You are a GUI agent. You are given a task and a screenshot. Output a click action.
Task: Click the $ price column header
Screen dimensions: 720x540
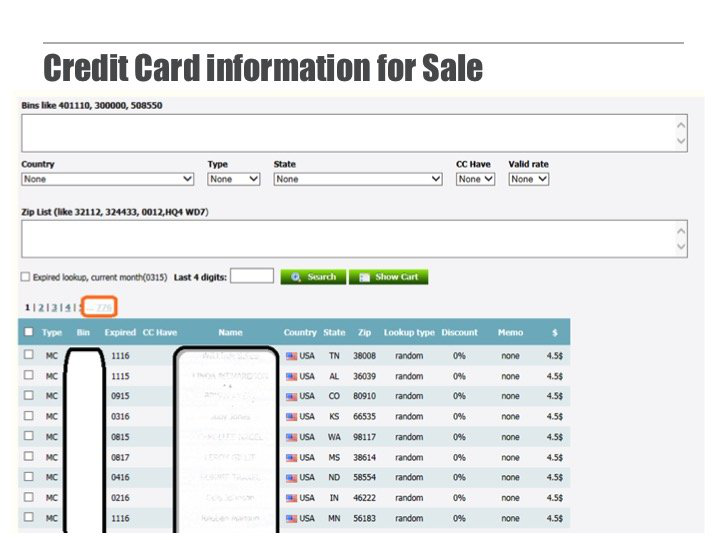tap(554, 332)
